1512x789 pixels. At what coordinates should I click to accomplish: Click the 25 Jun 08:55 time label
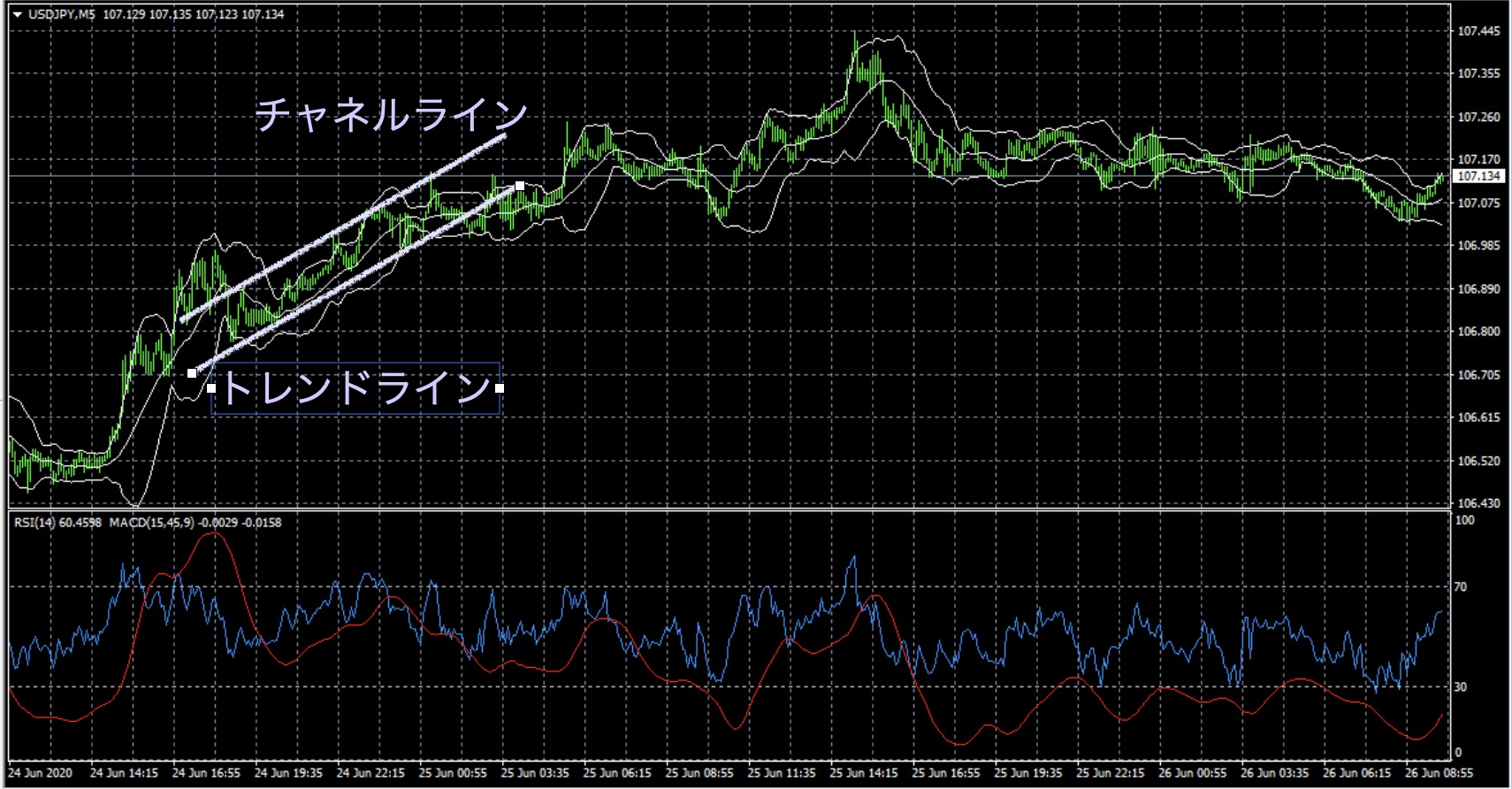click(x=699, y=773)
